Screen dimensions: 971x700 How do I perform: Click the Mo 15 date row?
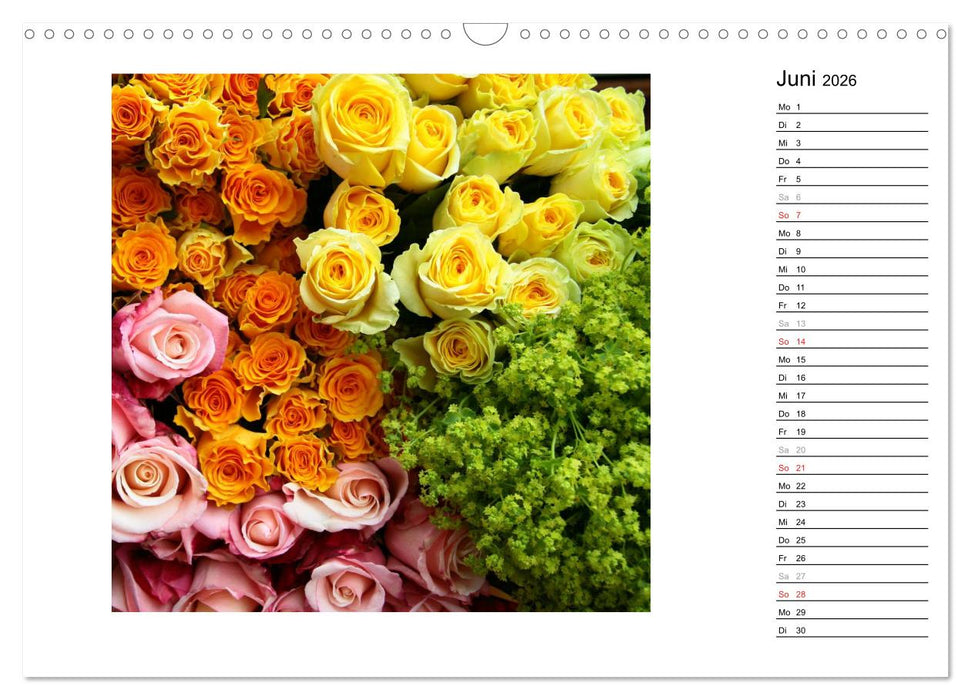tap(850, 359)
